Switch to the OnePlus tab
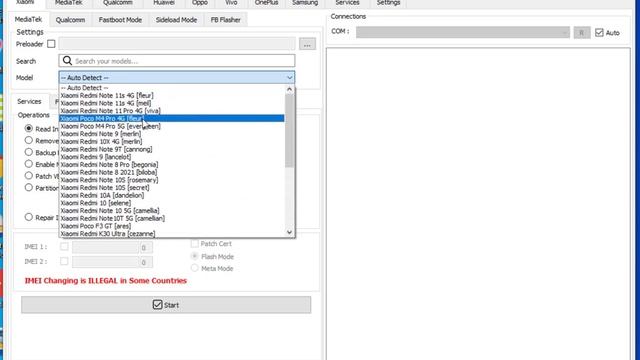The width and height of the screenshot is (640, 360). click(266, 3)
